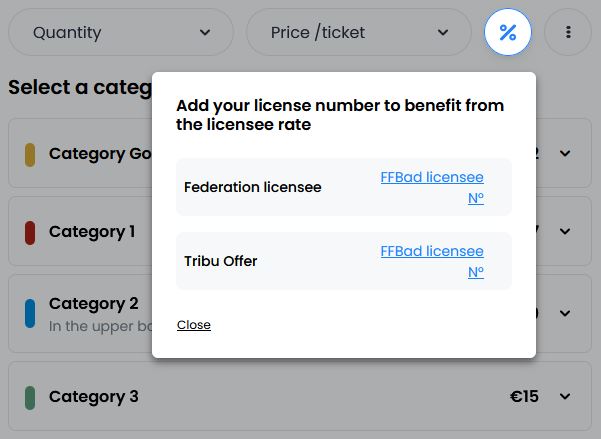Screen dimensions: 601x439
Task: Expand Category 1 chevron
Action: [565, 231]
